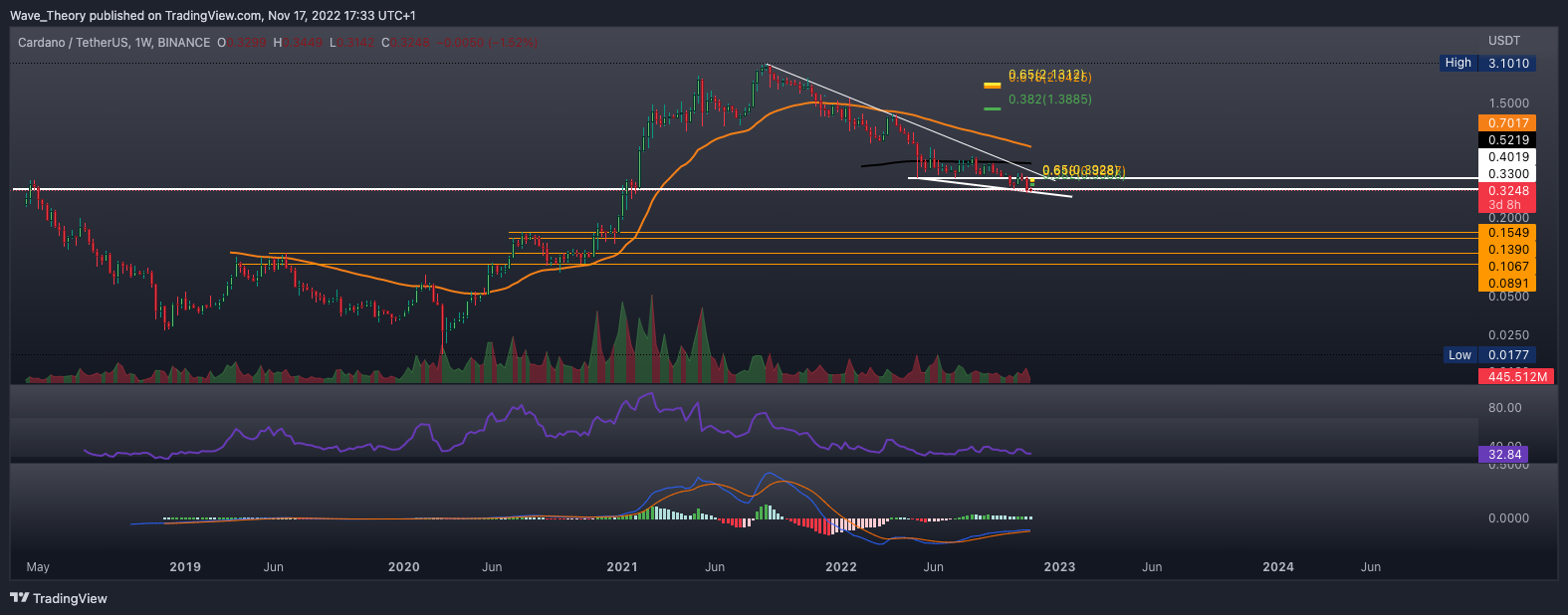Image resolution: width=1568 pixels, height=615 pixels.
Task: Click the orange 0.65 Fibonacci level marker
Action: tap(992, 86)
